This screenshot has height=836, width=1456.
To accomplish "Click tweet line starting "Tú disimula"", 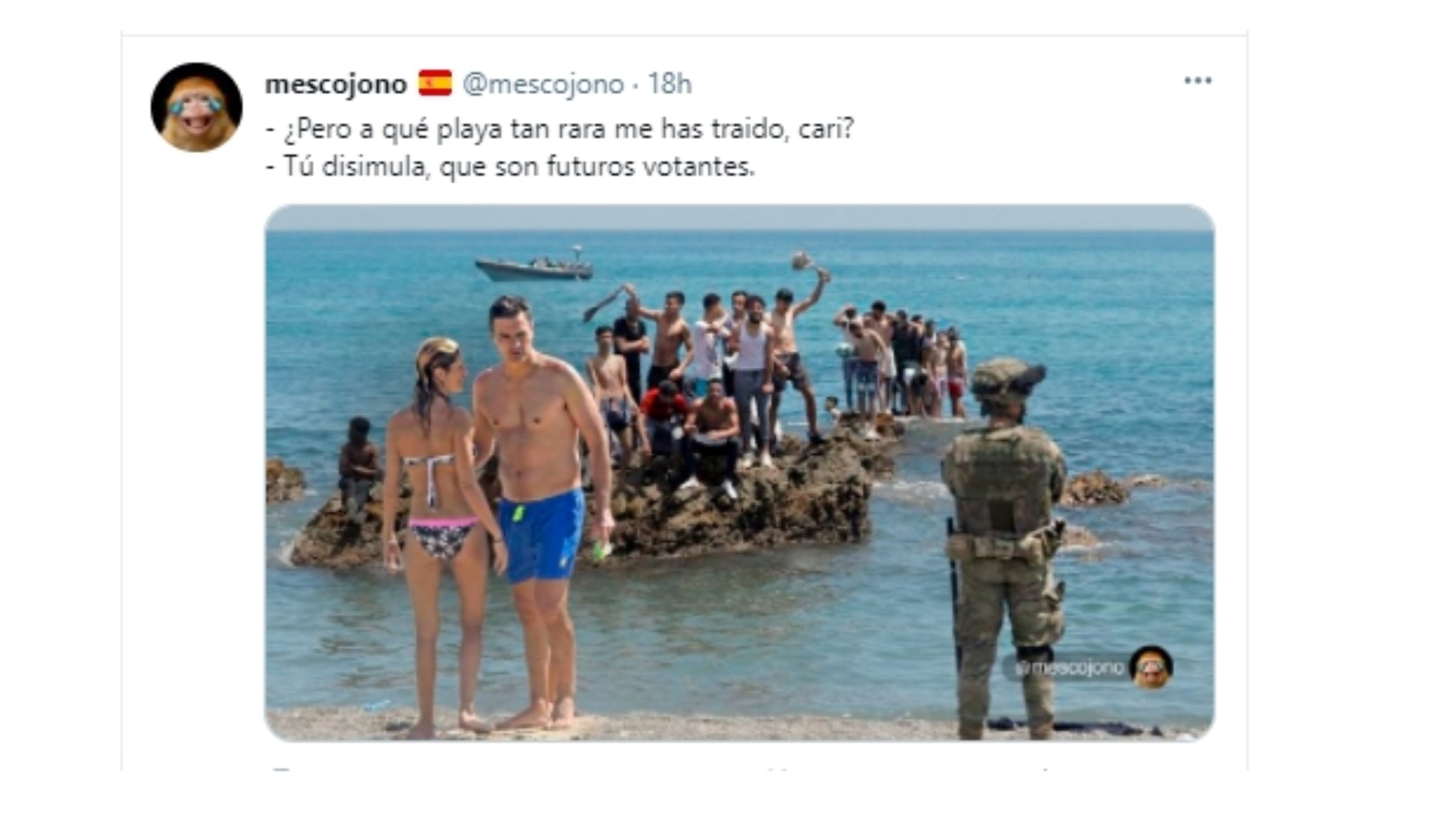I will tap(510, 167).
